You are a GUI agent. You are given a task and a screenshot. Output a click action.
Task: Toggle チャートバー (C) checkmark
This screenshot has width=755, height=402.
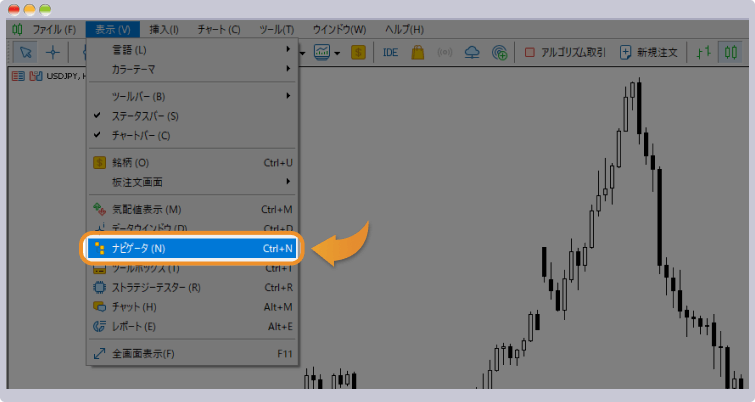tap(140, 135)
